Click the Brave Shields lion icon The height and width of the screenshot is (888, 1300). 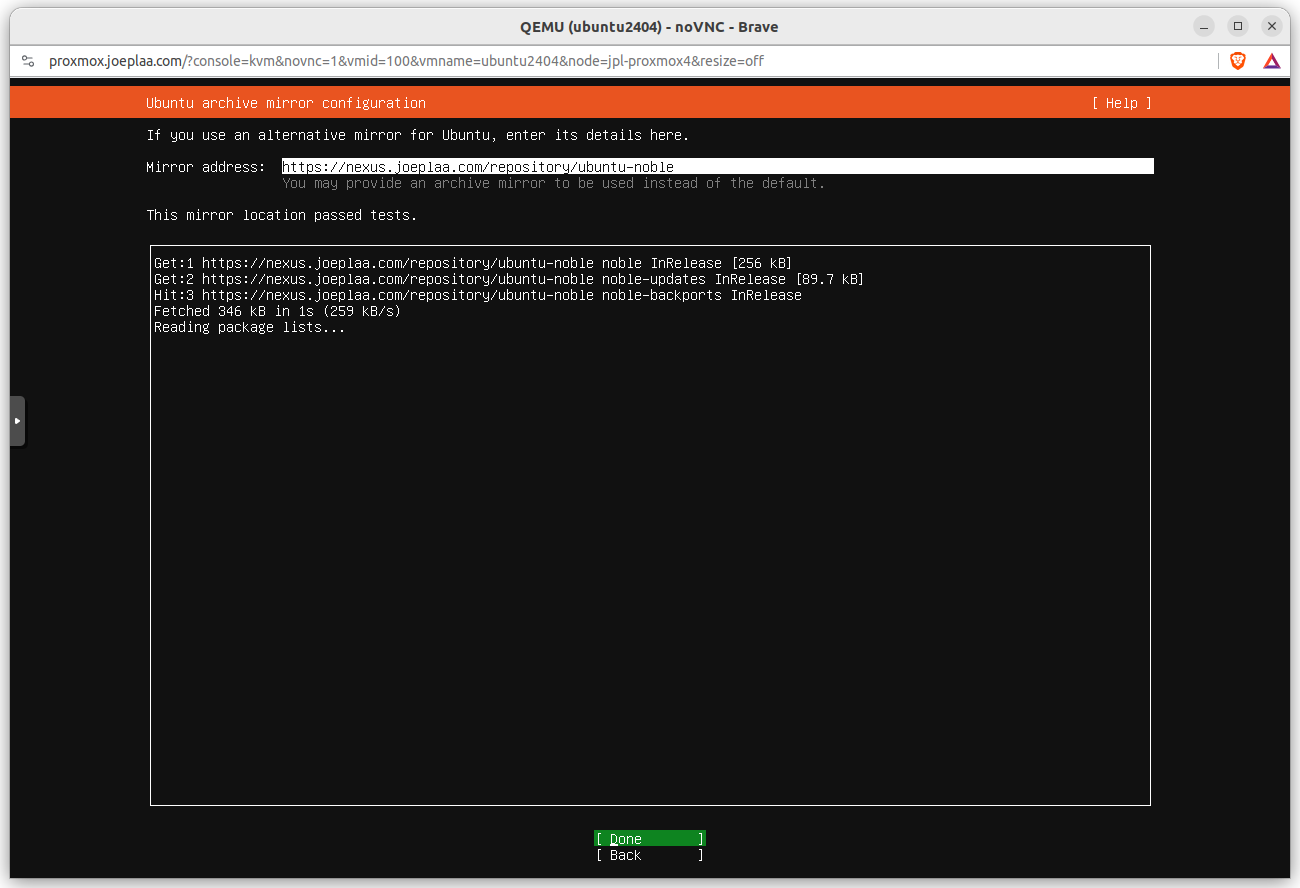[1238, 61]
